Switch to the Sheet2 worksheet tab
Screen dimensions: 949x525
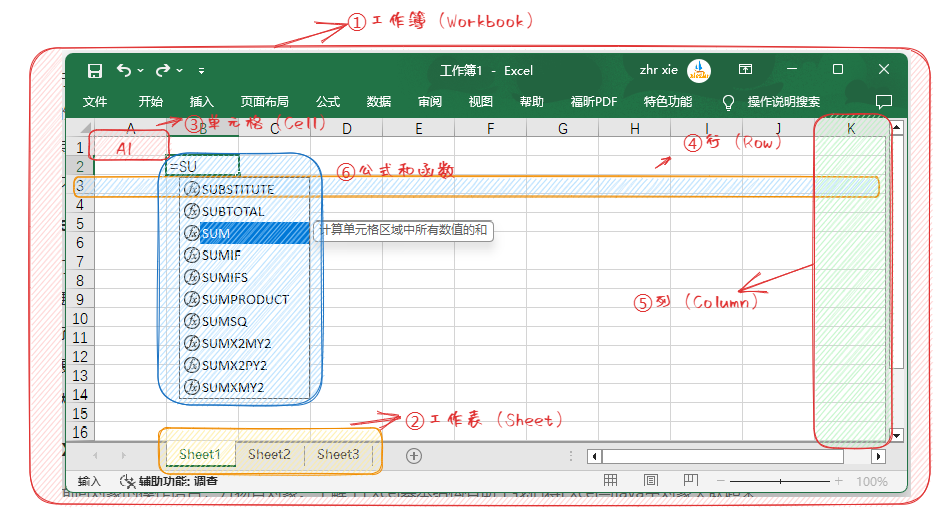[x=269, y=454]
